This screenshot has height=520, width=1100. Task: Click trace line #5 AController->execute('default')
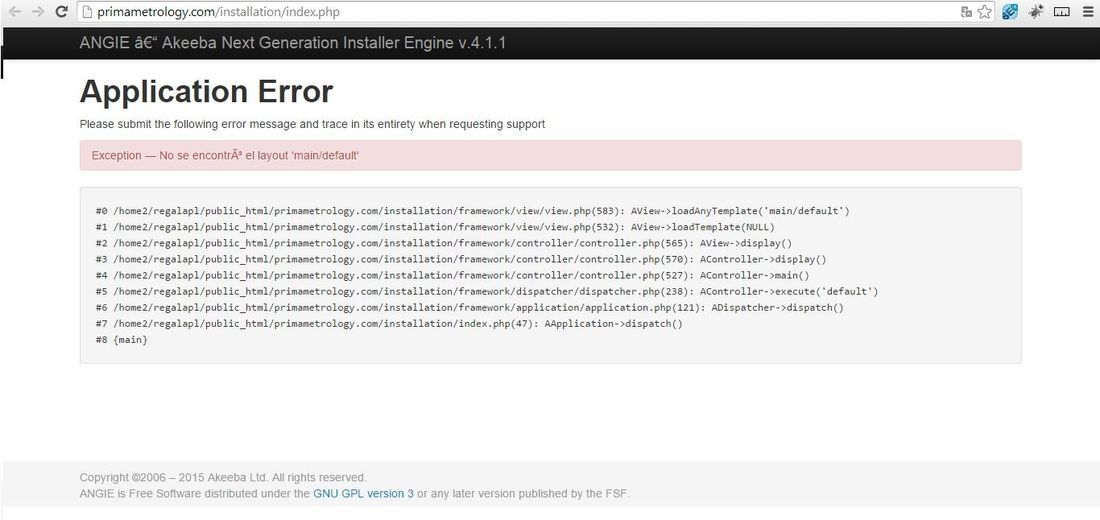(x=487, y=291)
